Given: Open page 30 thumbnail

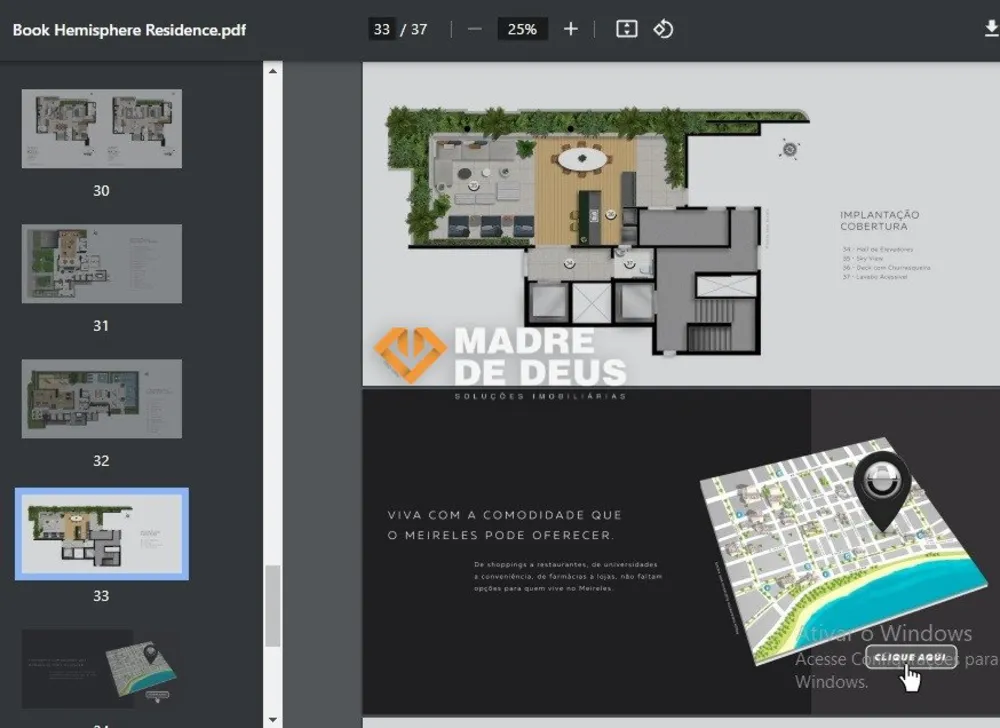Looking at the screenshot, I should (x=101, y=129).
